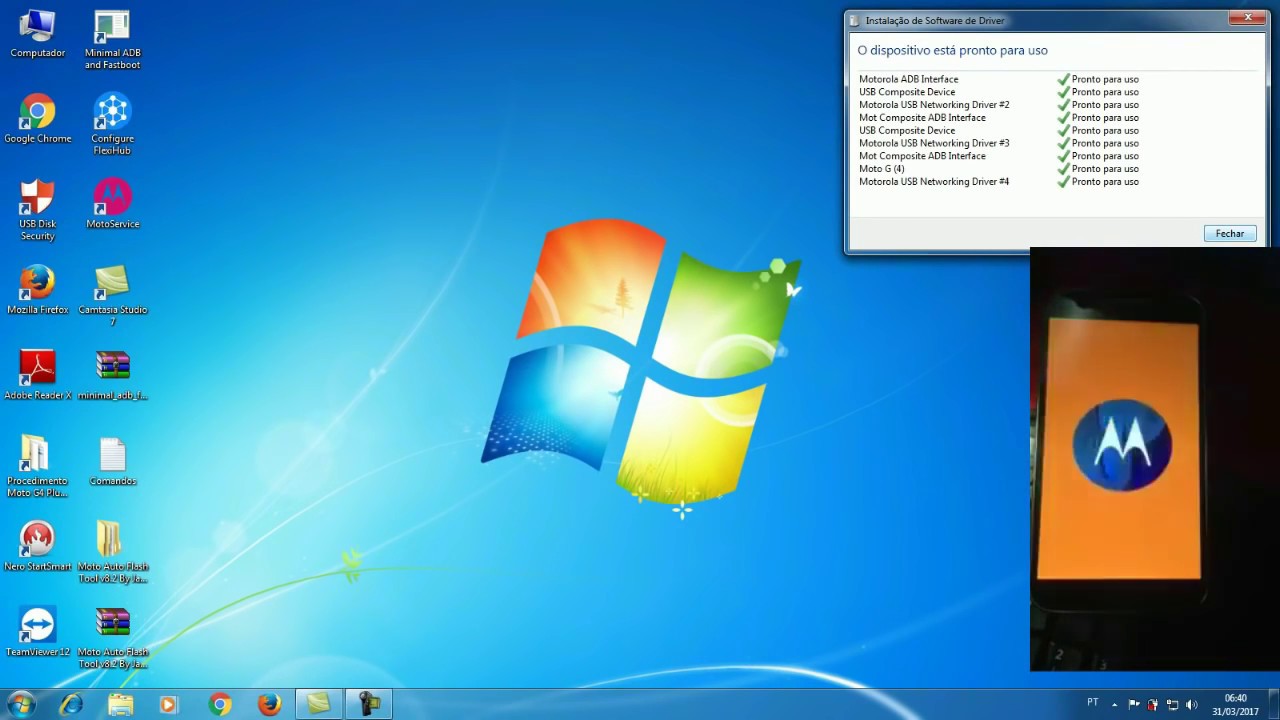1280x720 pixels.
Task: Open the network status tray icon
Action: (1172, 704)
